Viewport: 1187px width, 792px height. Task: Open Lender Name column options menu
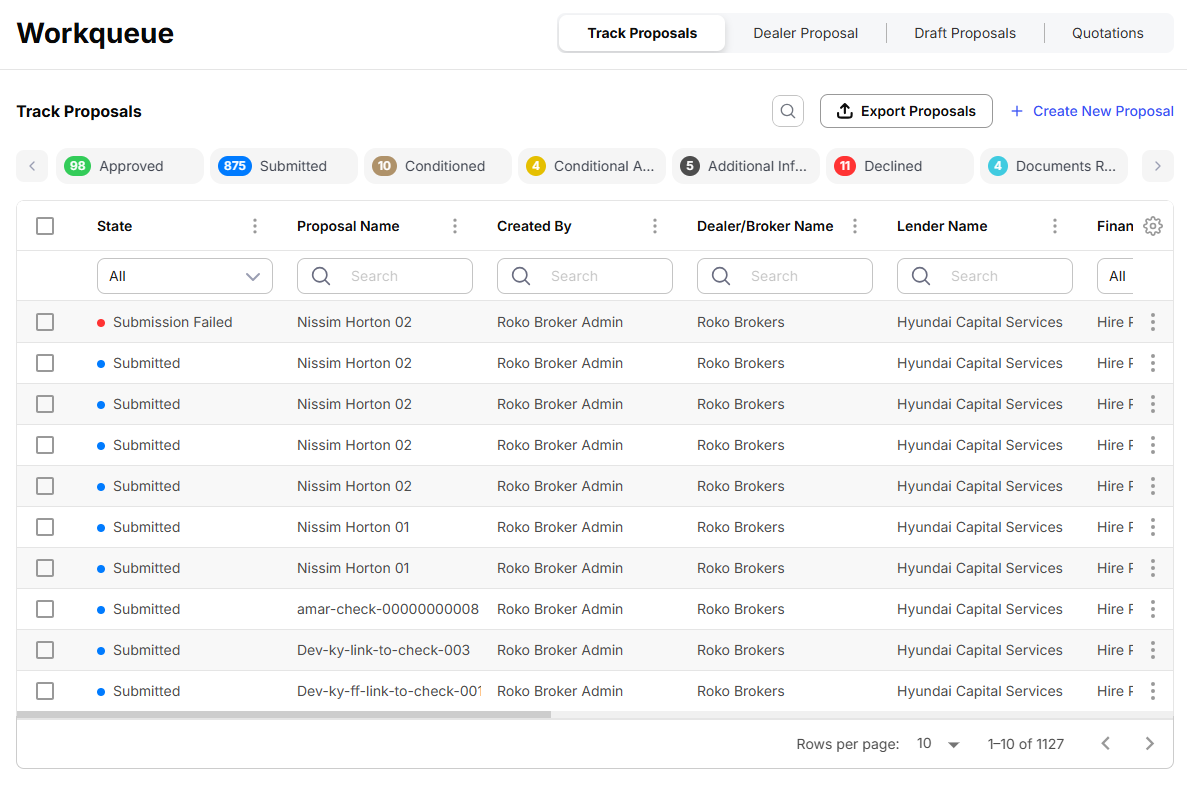point(1055,226)
